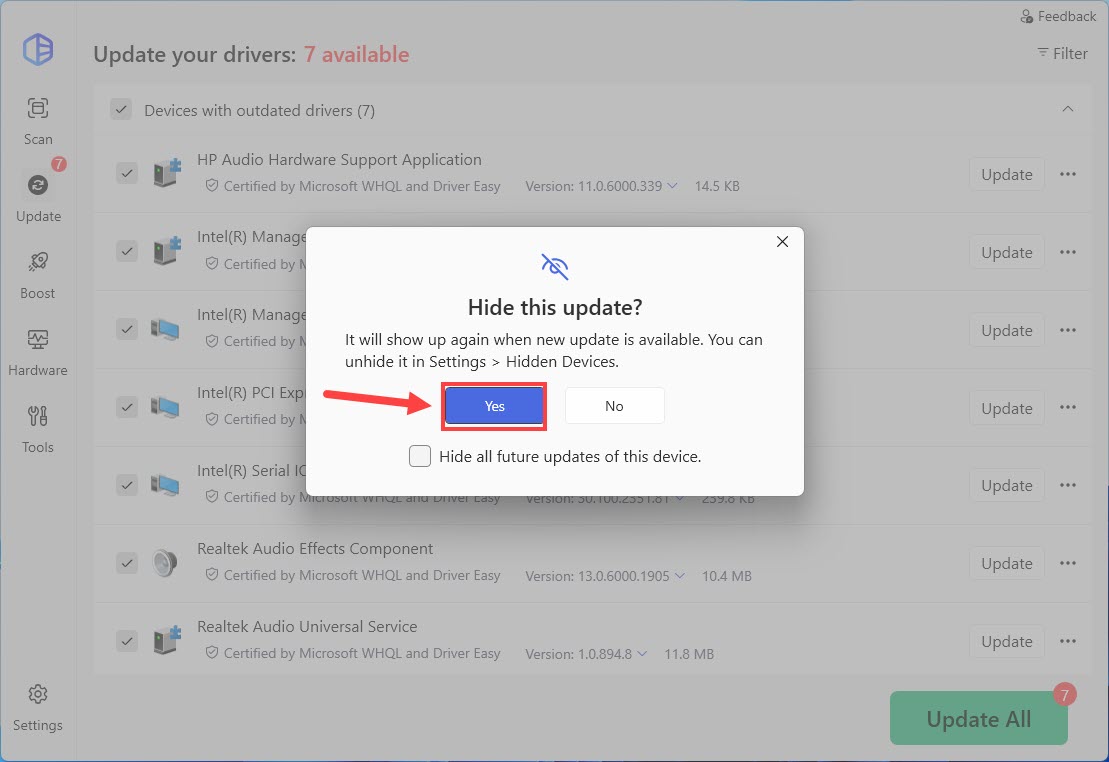Close the Hide this update dialog

[782, 242]
